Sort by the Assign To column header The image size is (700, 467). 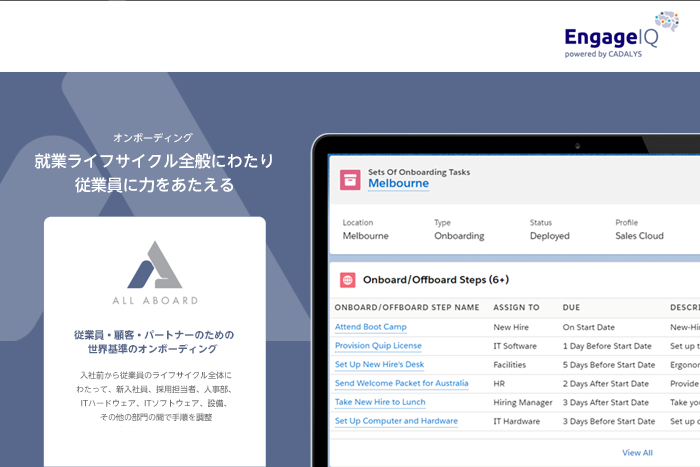516,308
